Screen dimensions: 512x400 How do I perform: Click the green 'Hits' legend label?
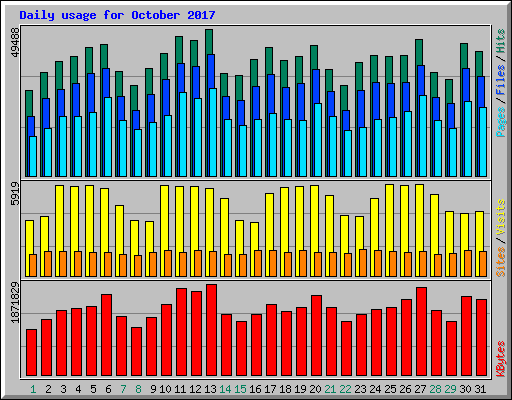pyautogui.click(x=501, y=41)
